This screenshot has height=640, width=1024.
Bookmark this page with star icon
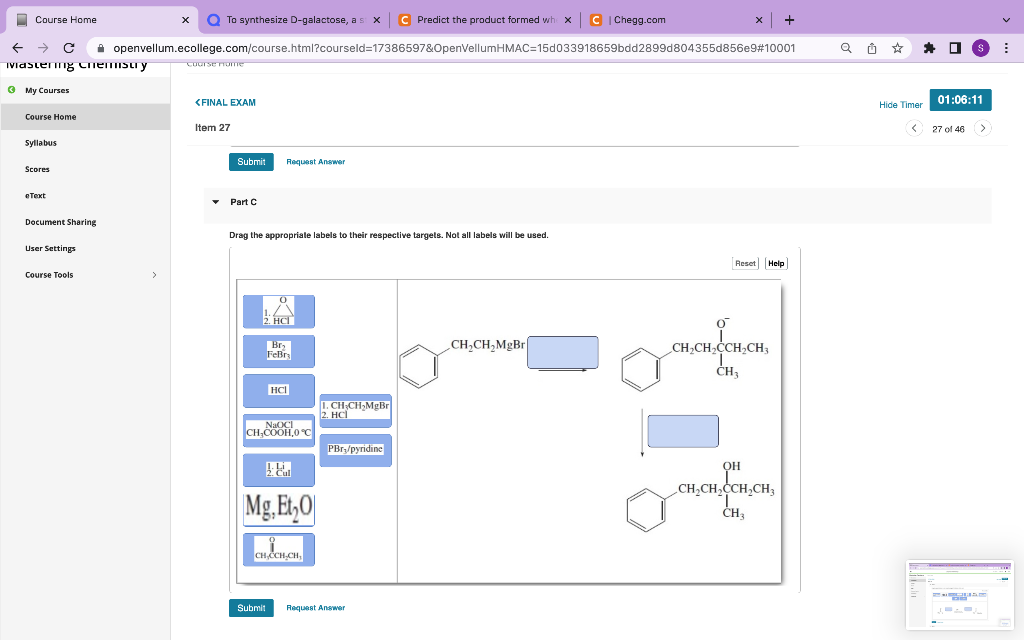click(897, 48)
